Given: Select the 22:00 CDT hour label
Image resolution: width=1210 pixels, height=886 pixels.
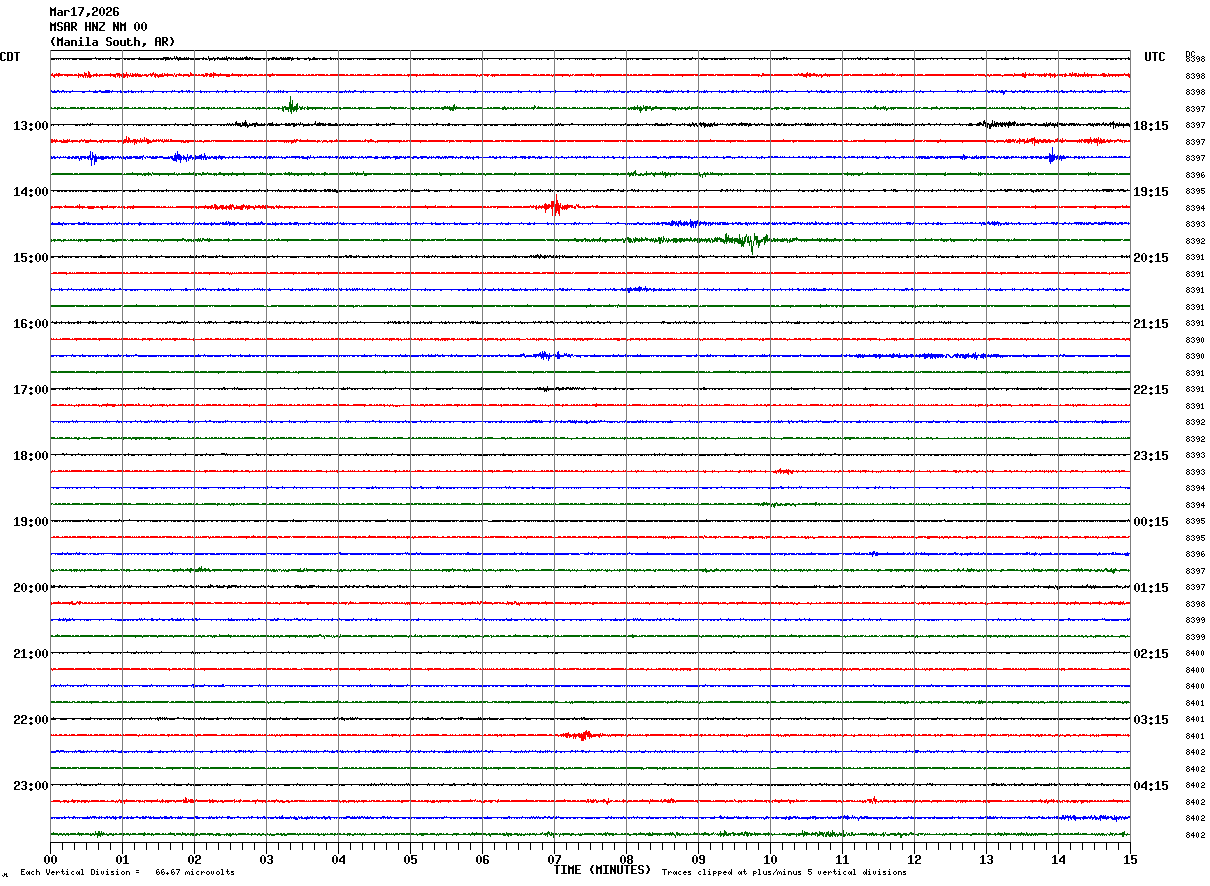Looking at the screenshot, I should 30,720.
